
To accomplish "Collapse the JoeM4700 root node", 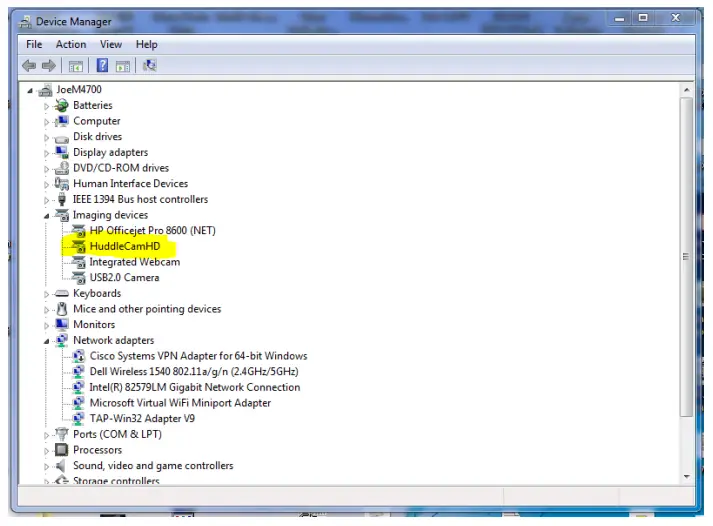I will click(x=30, y=90).
